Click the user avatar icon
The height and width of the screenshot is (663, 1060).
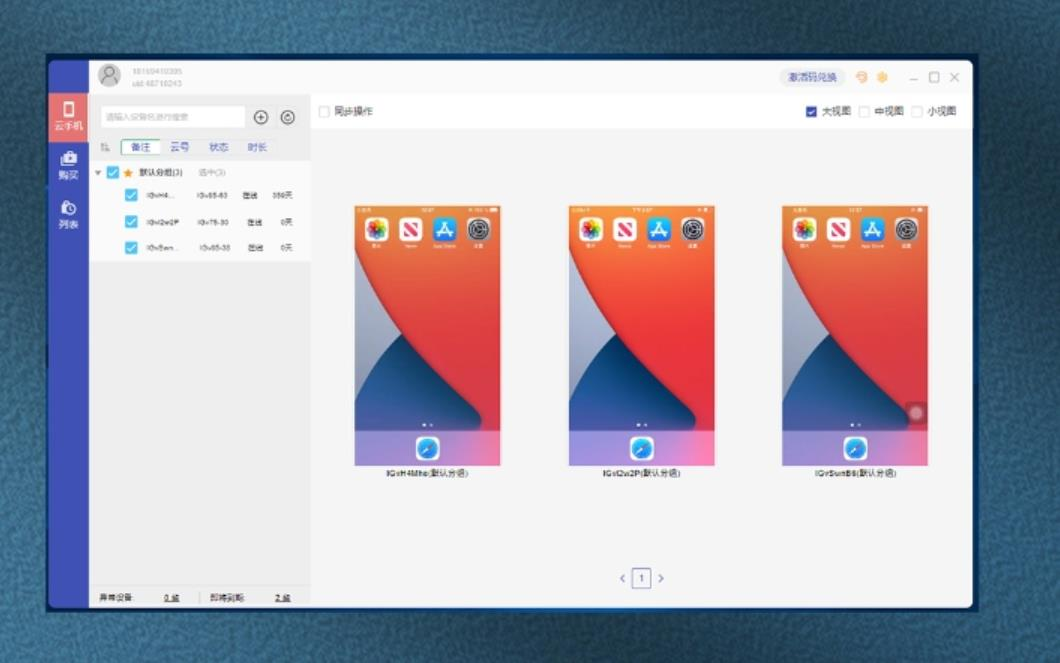109,76
